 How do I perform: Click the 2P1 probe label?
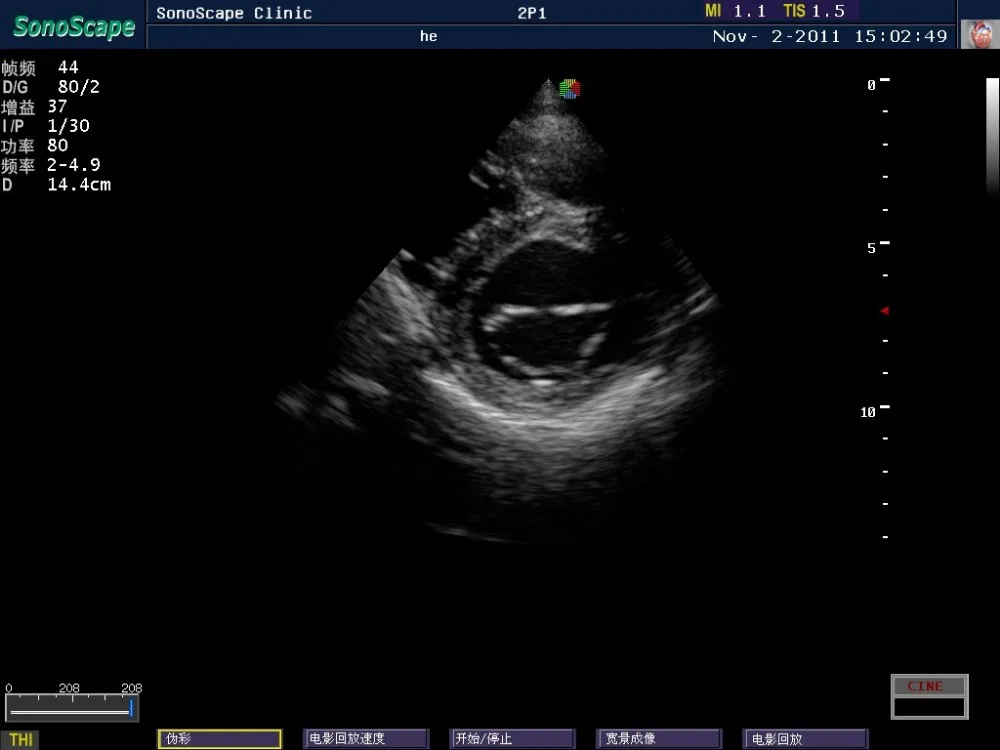pyautogui.click(x=531, y=13)
